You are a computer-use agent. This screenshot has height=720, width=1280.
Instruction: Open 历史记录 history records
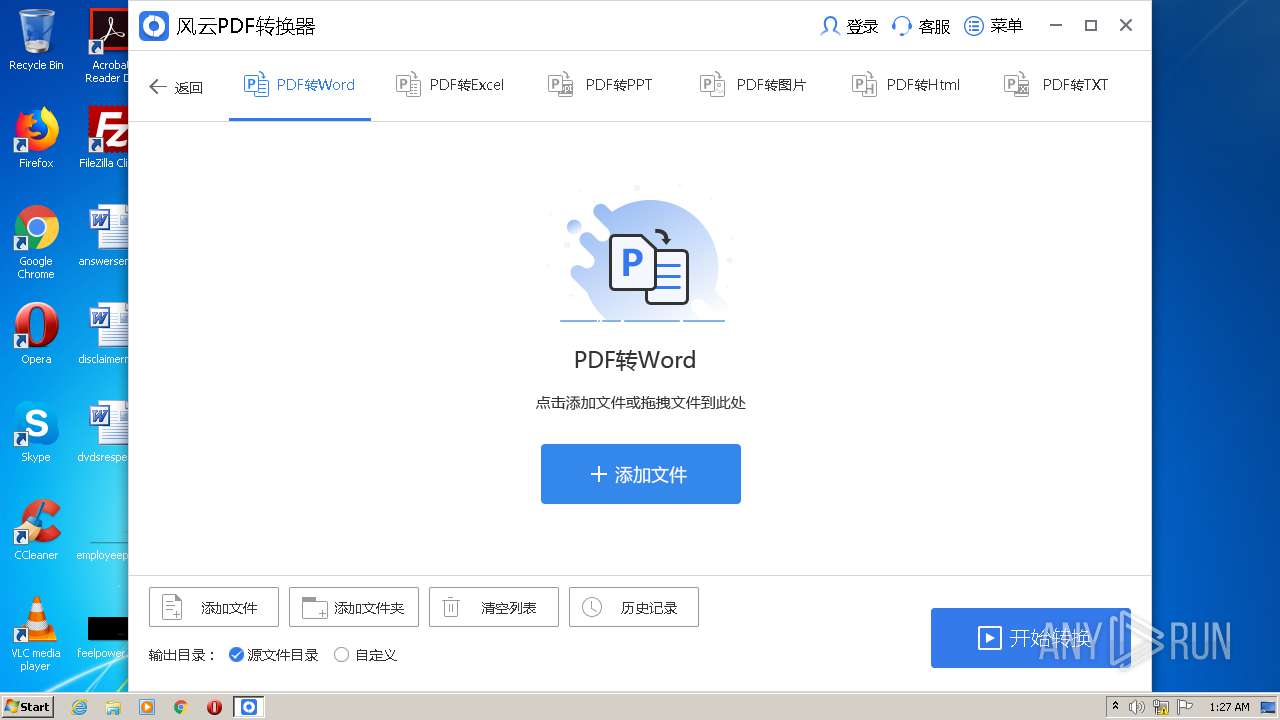(634, 607)
